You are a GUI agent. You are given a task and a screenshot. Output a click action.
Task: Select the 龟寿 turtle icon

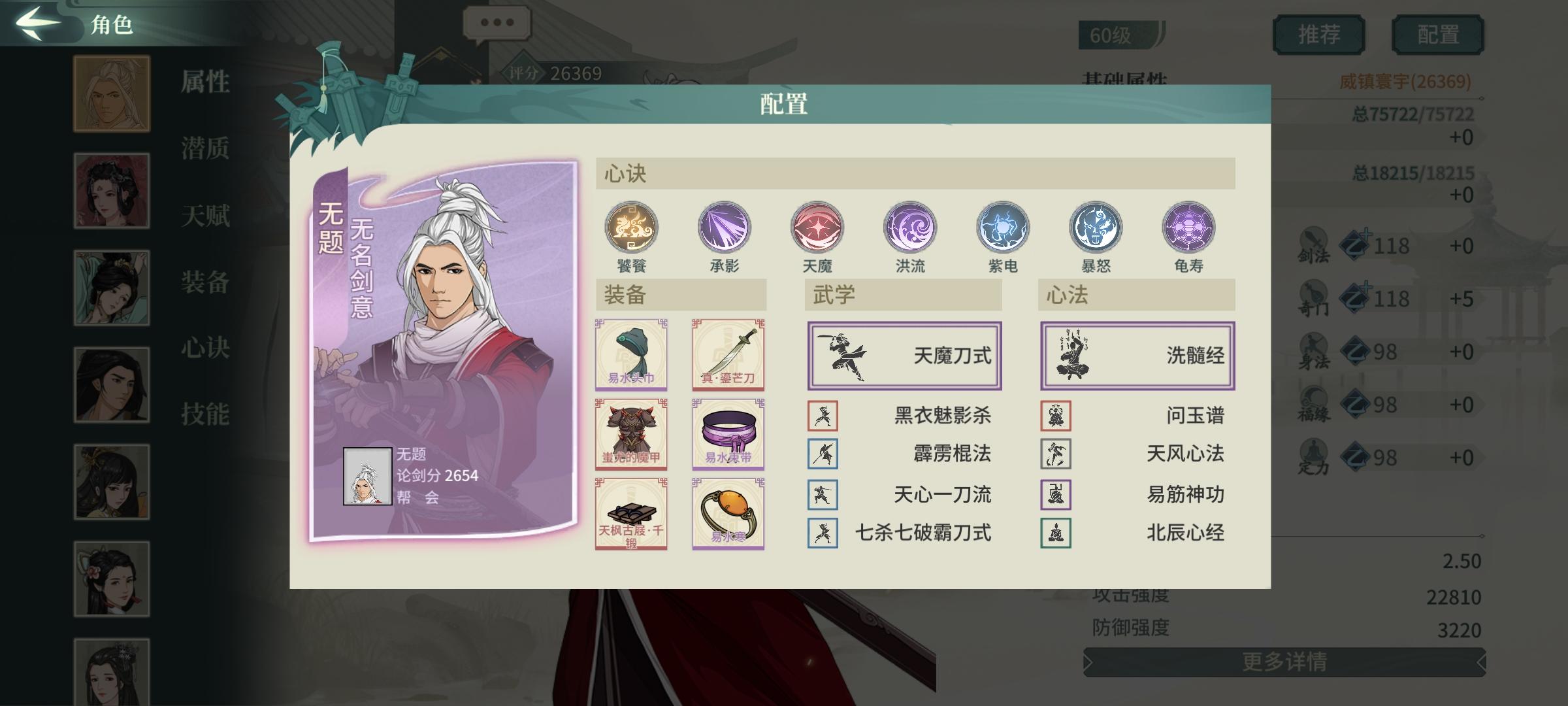tap(1188, 227)
